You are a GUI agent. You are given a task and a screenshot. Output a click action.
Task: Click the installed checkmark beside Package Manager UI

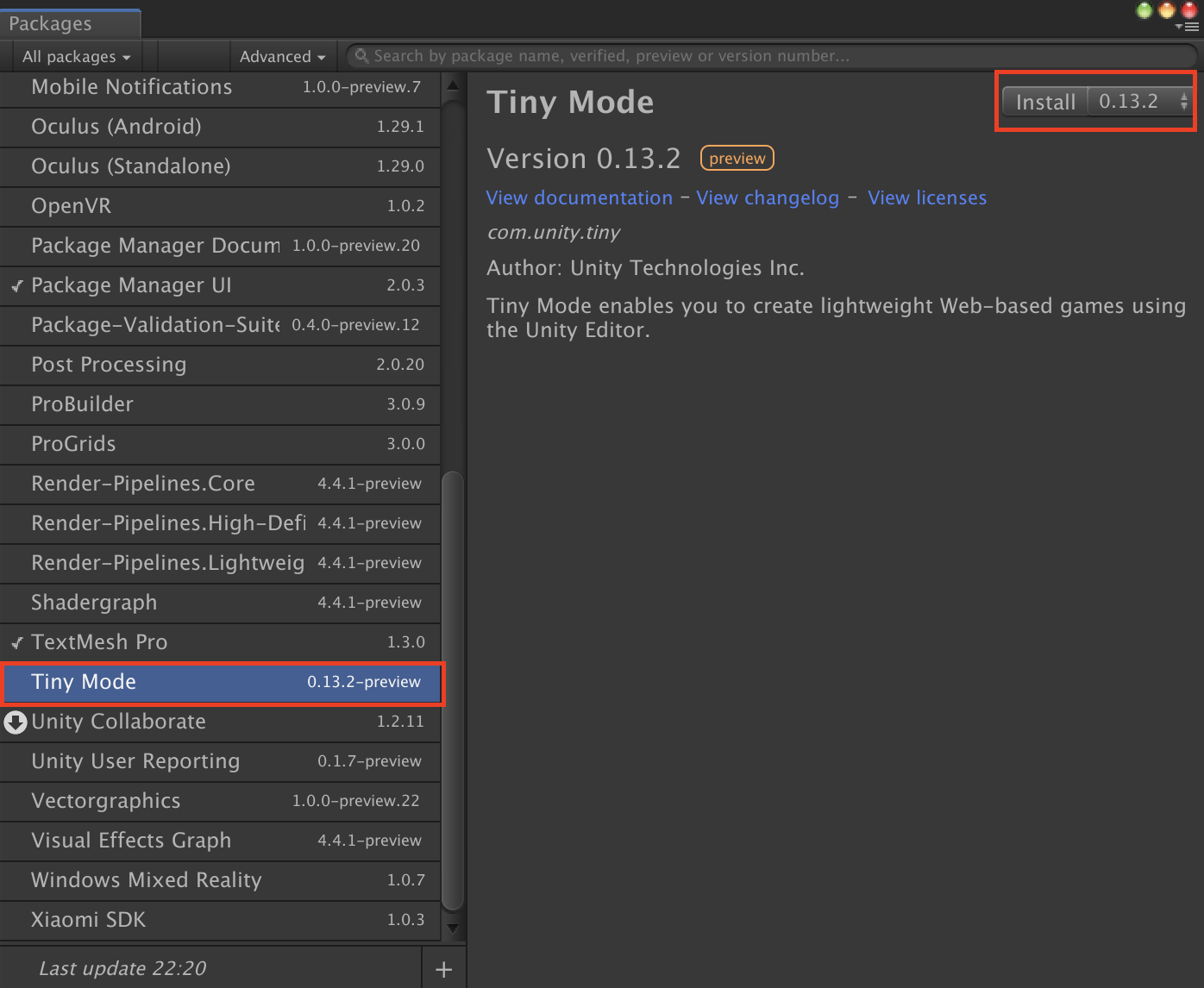click(16, 285)
